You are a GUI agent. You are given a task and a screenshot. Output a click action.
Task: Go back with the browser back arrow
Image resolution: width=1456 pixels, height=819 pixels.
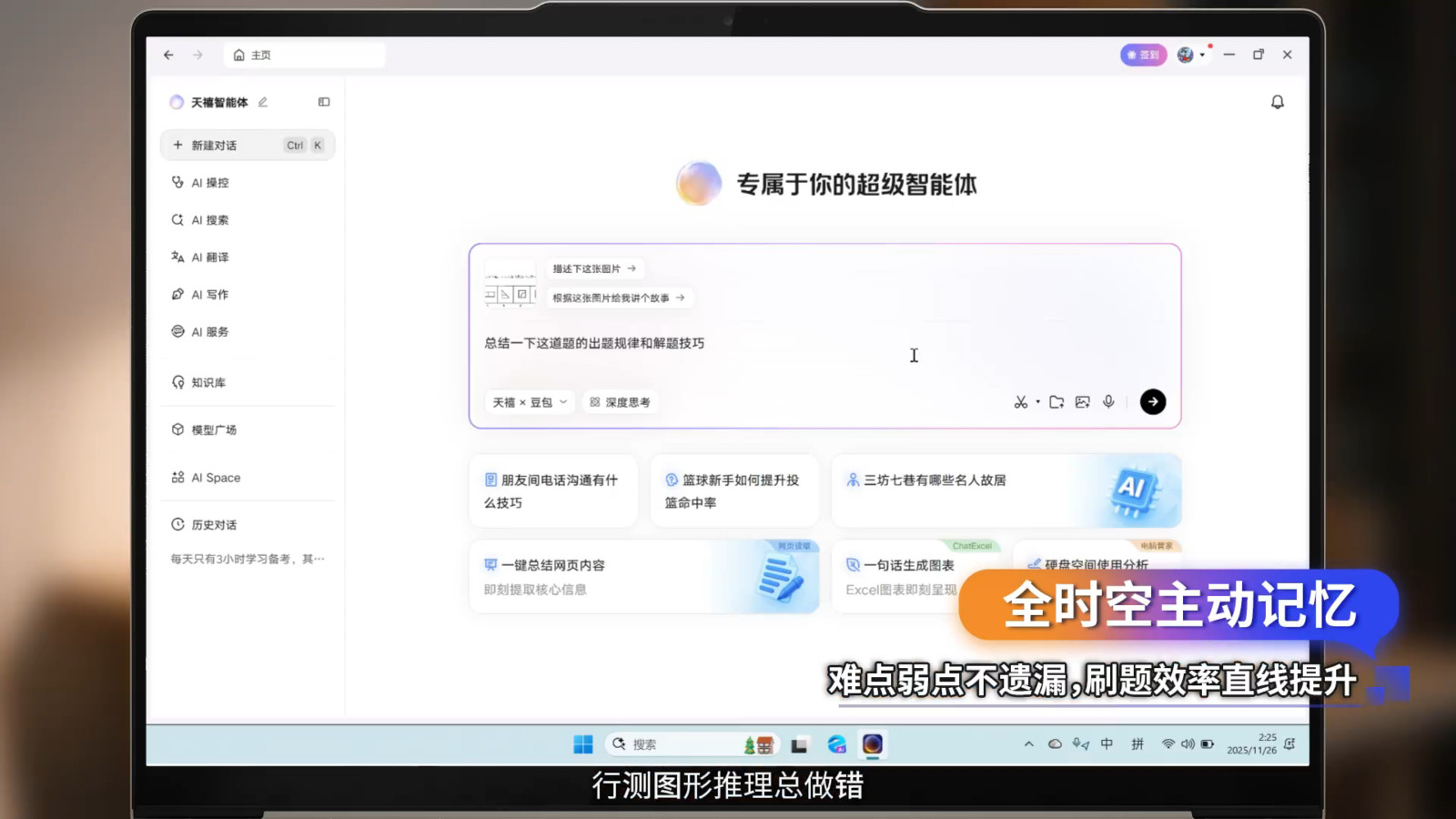click(168, 55)
